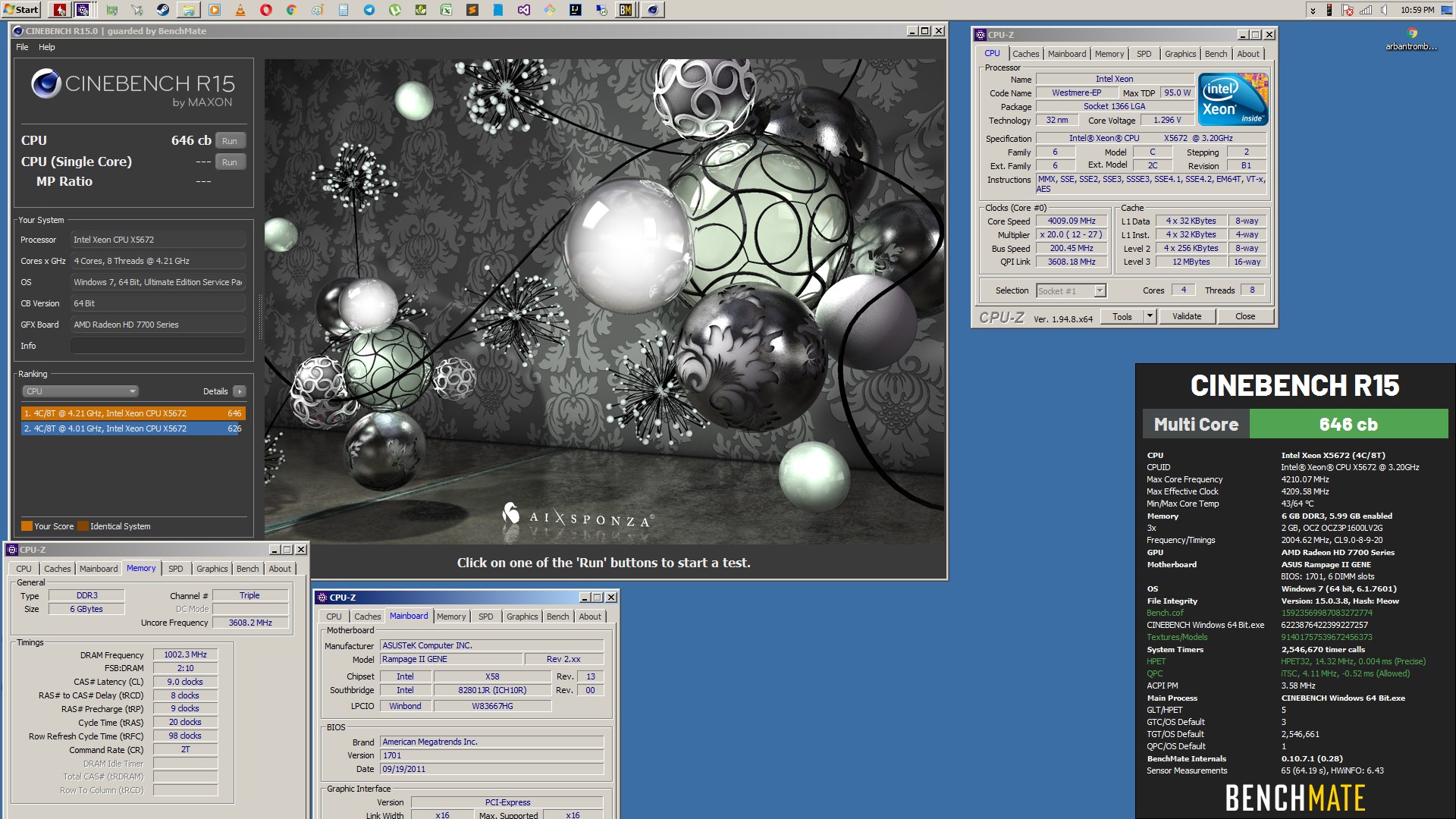This screenshot has width=1456, height=819.
Task: Run the CPU Single Core test
Action: [230, 162]
